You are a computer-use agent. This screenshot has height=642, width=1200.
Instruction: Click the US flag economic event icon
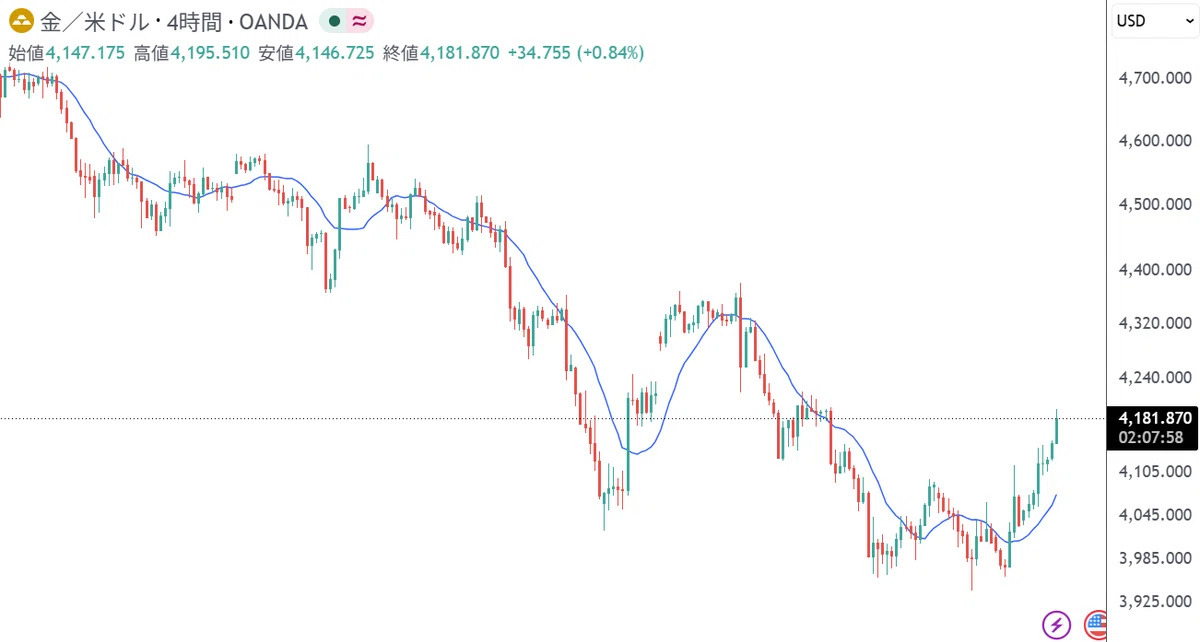point(1096,626)
